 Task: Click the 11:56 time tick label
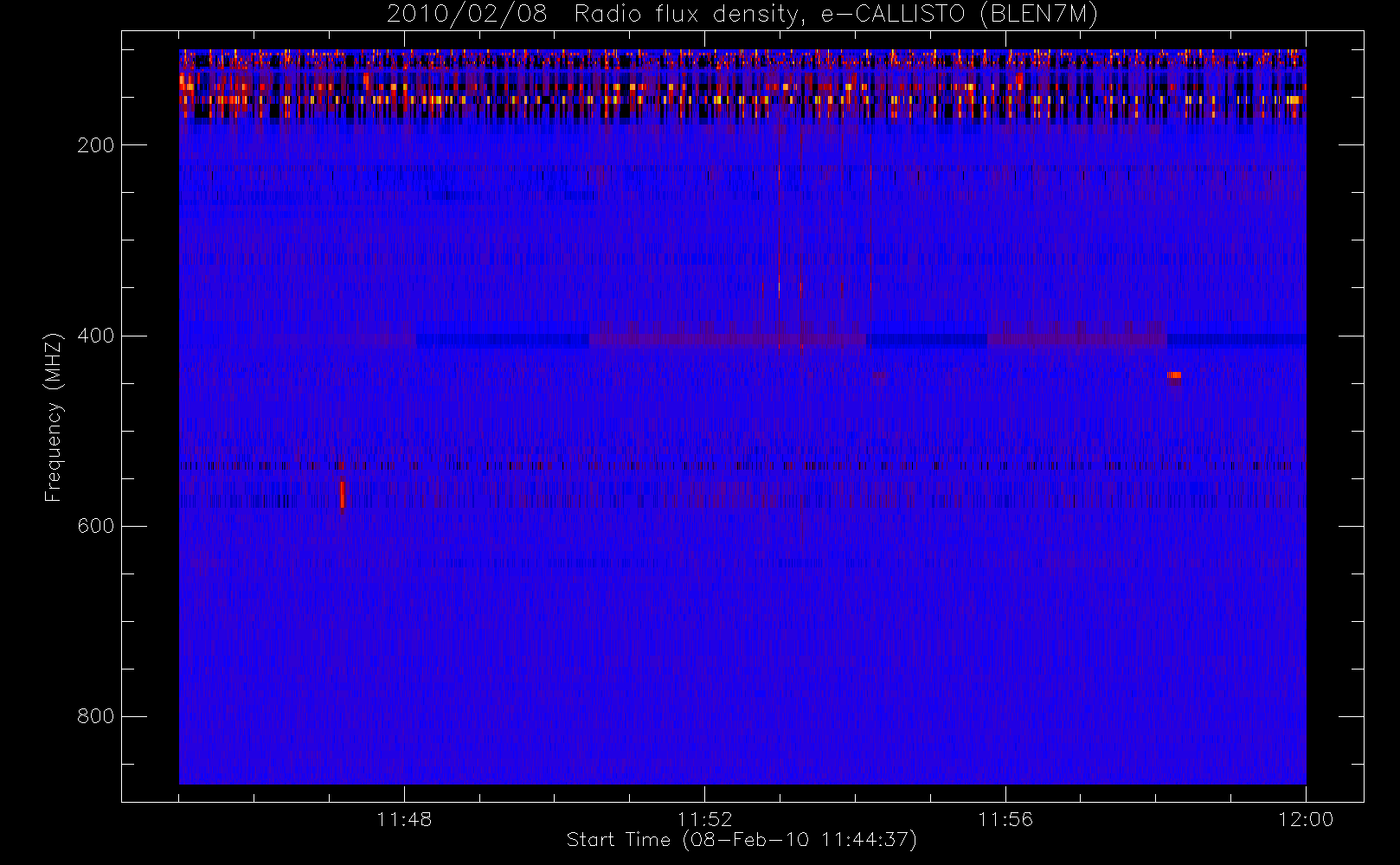(x=1005, y=819)
